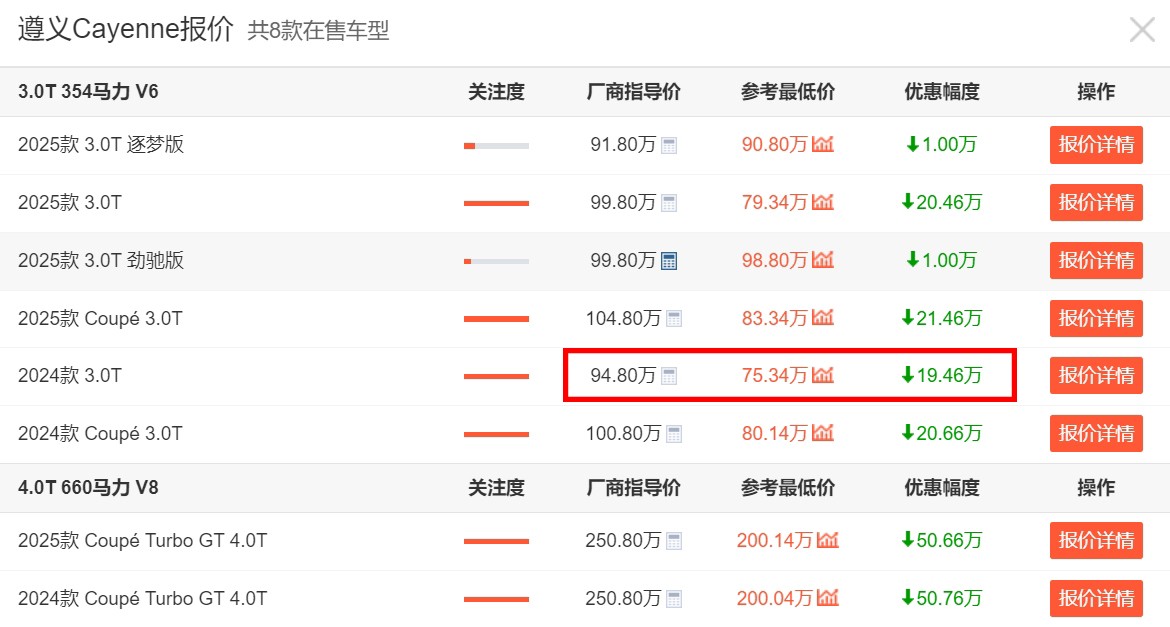
Task: Open the 2025款 3.0T 逐梦版 model link
Action: (x=101, y=145)
